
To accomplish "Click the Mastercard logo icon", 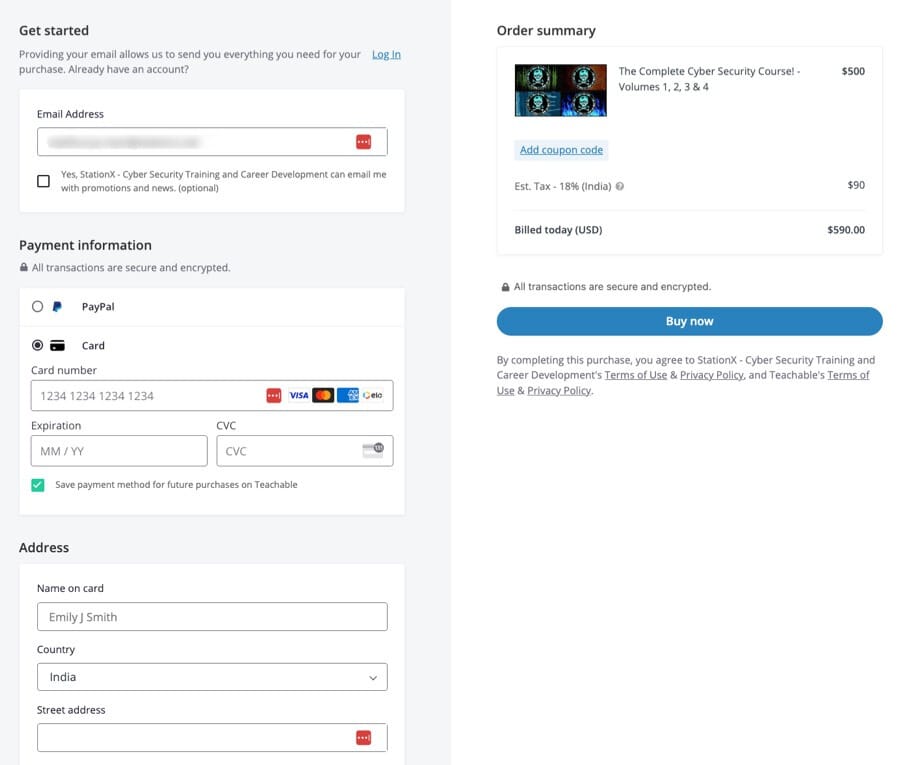I will [x=323, y=396].
